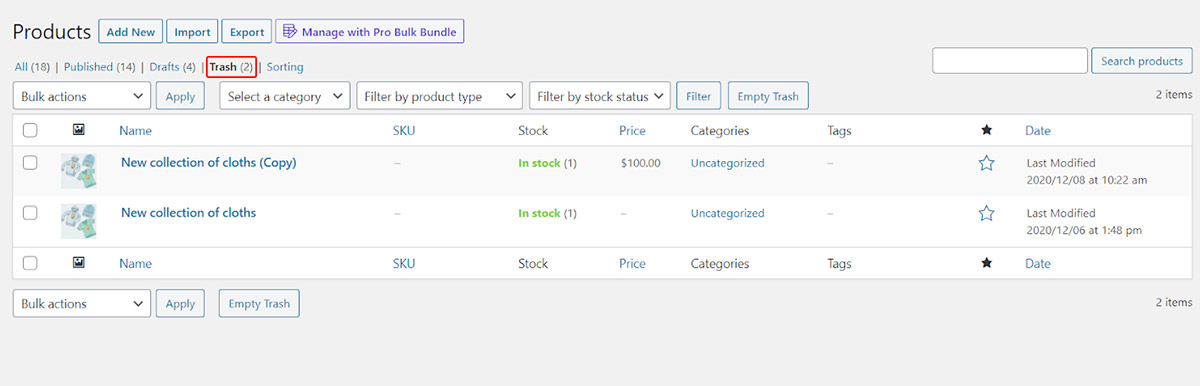The width and height of the screenshot is (1200, 386).
Task: Click Manage with Pro Bulk Bundle button
Action: point(370,32)
